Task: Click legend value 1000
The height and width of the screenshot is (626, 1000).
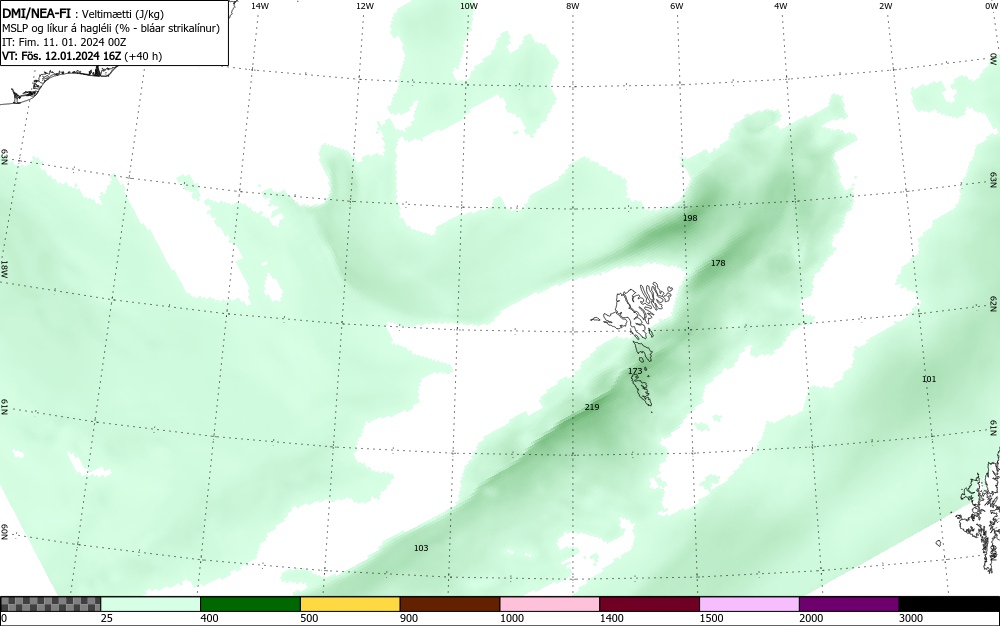Action: 511,618
